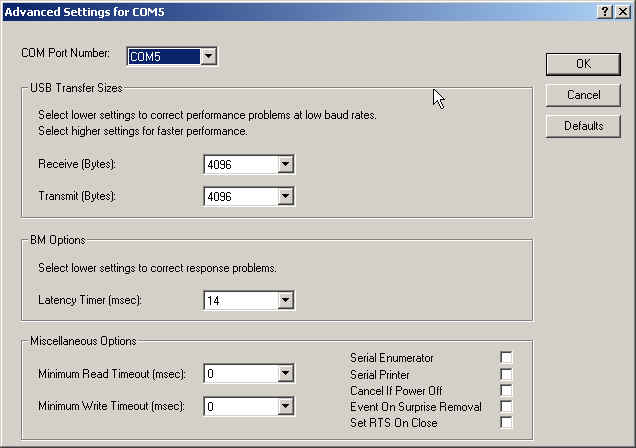Enable the Serial Enumerator checkbox
Viewport: 636px width, 448px height.
pos(506,358)
